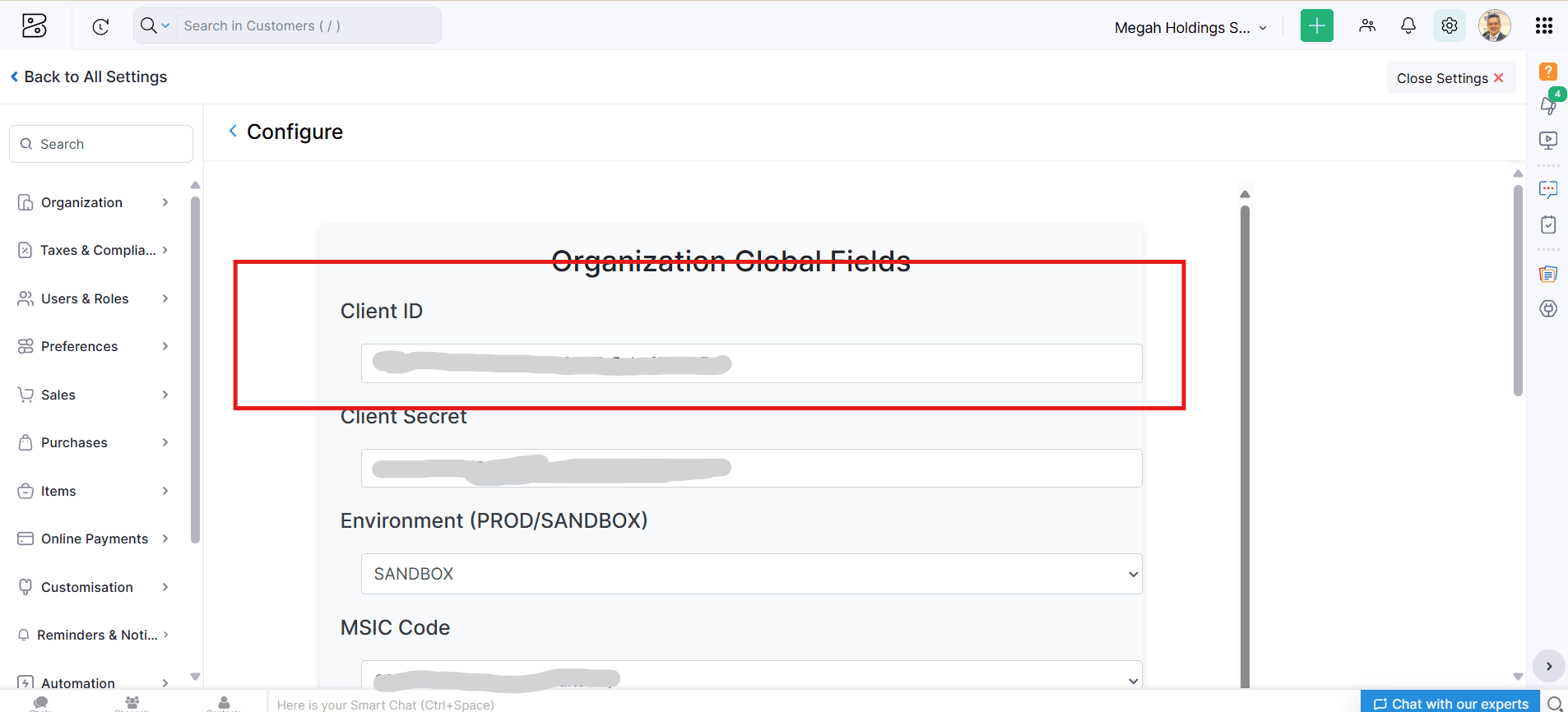Open the Megah Holdings organization switcher
Image resolution: width=1568 pixels, height=712 pixels.
(1190, 28)
